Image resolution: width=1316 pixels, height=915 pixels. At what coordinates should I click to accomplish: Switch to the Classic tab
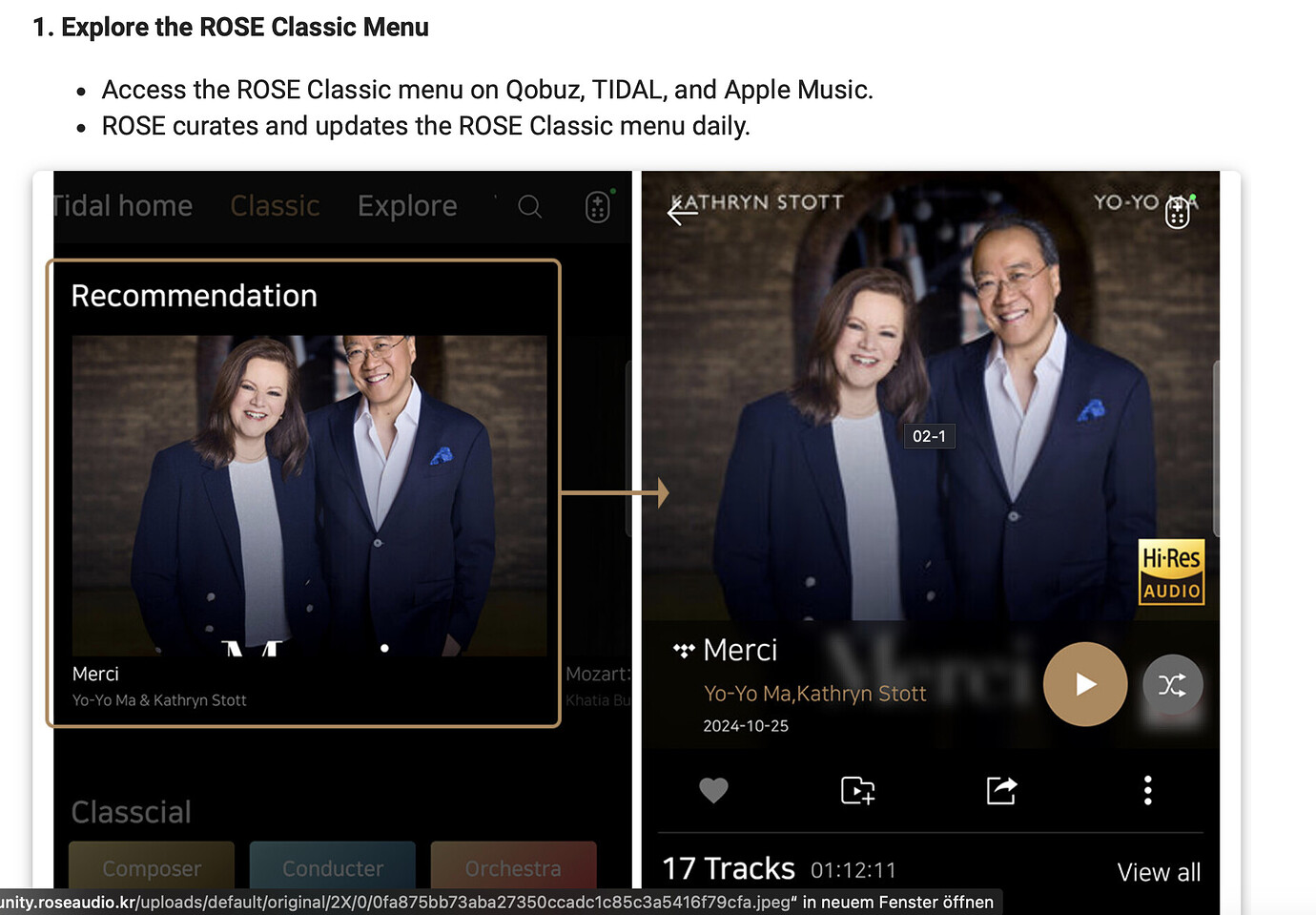coord(275,206)
